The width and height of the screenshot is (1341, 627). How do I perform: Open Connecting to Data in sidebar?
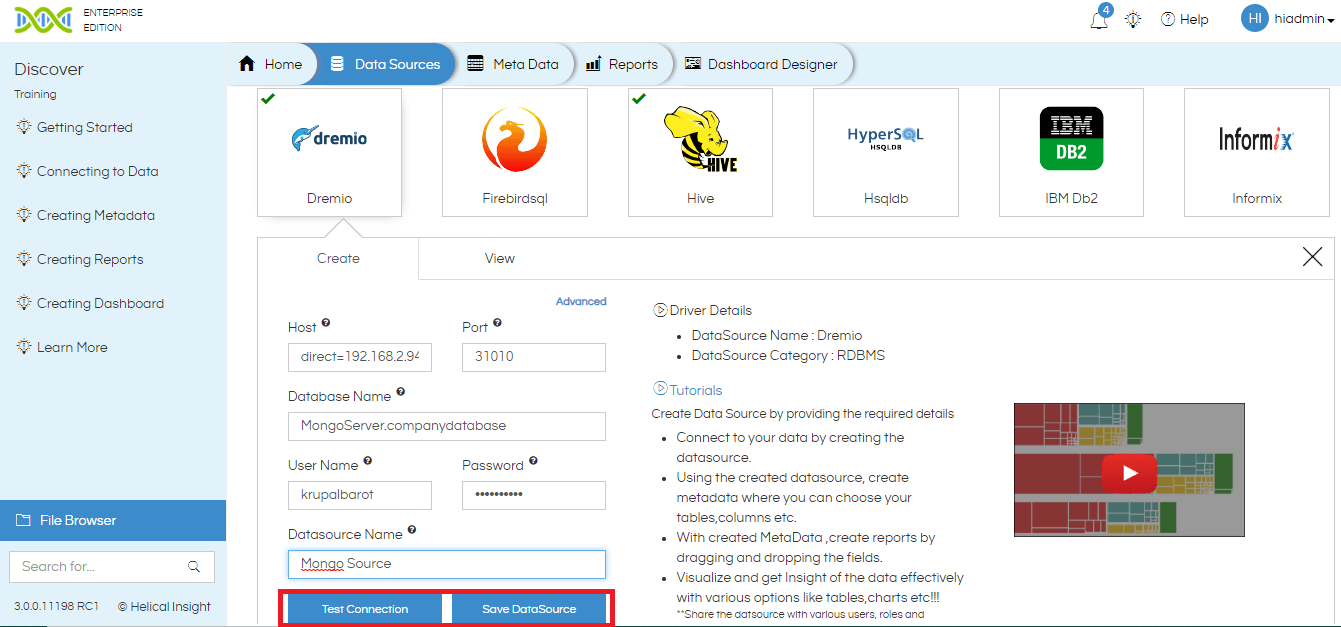tap(97, 171)
